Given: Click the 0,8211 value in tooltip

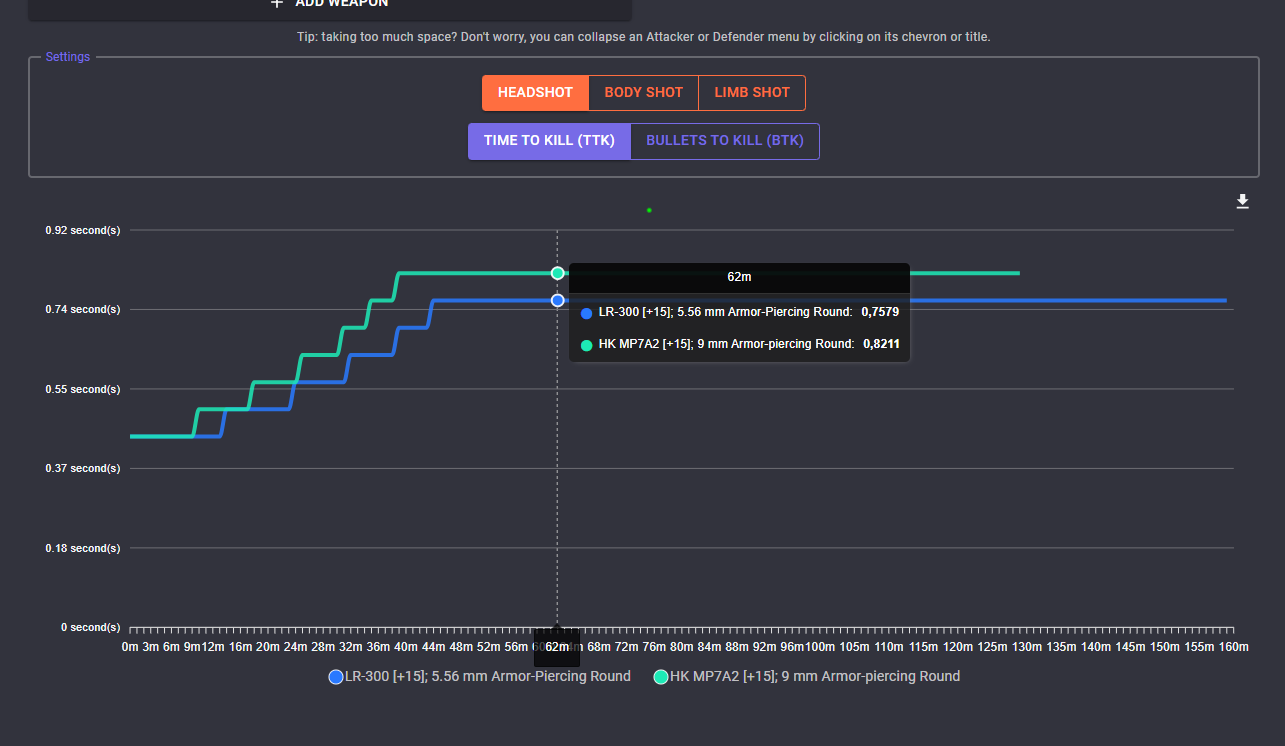Looking at the screenshot, I should click(x=882, y=344).
